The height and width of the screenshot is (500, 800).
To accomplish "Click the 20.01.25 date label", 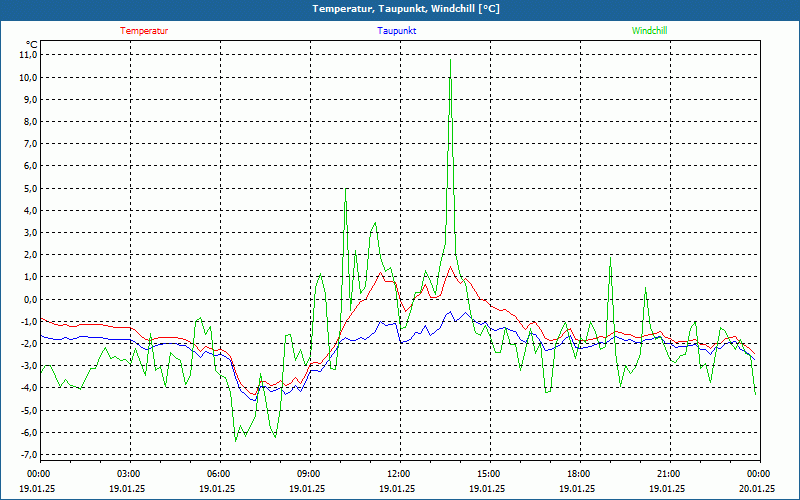I will point(757,488).
